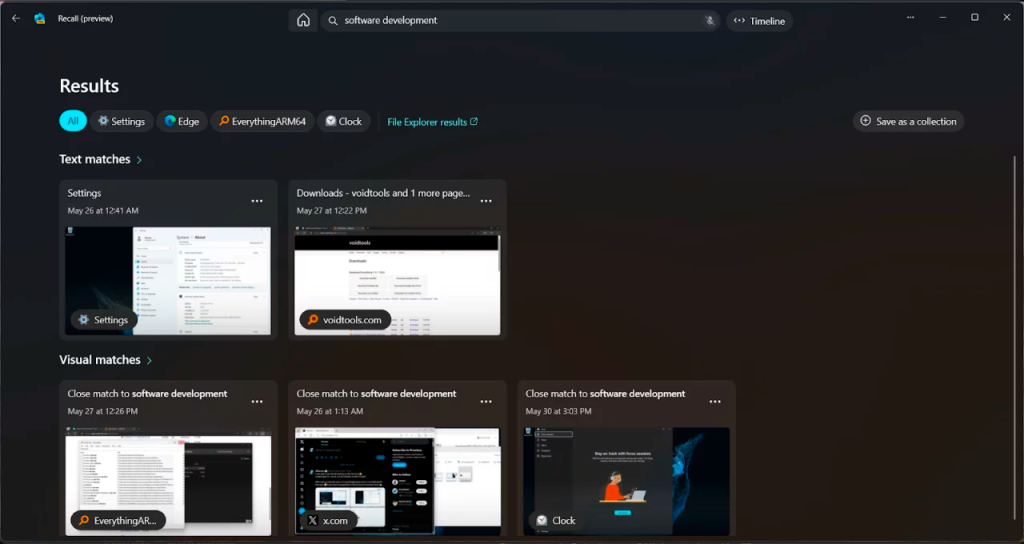Filter results by Edge
1024x544 pixels.
(x=182, y=121)
